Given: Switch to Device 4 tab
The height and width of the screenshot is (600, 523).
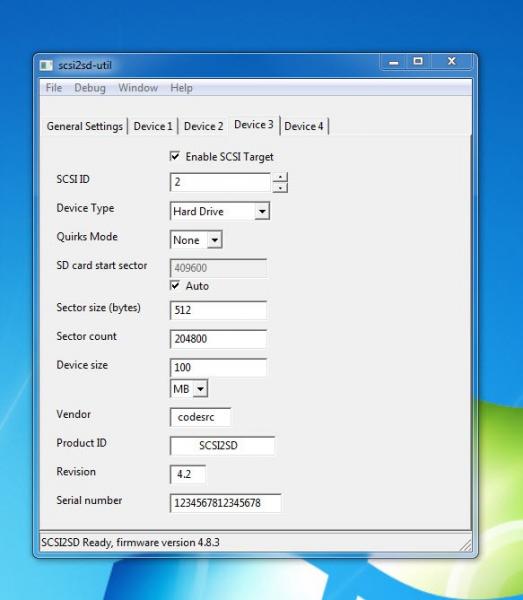Looking at the screenshot, I should 304,126.
